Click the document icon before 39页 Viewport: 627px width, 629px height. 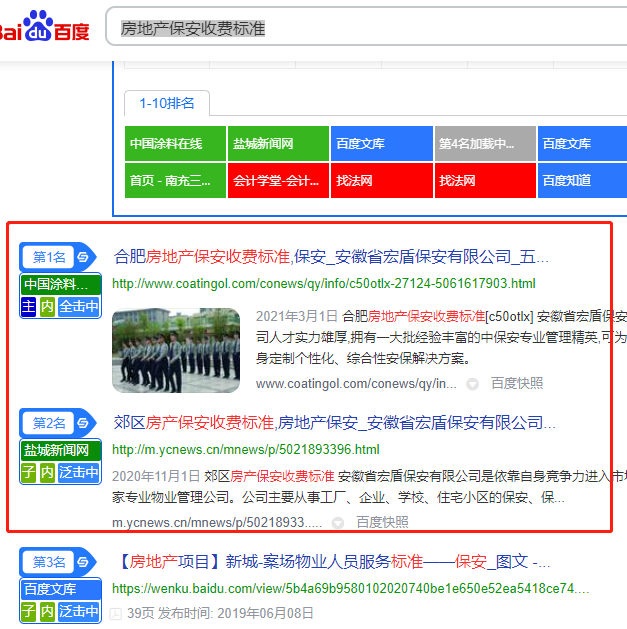coord(116,614)
